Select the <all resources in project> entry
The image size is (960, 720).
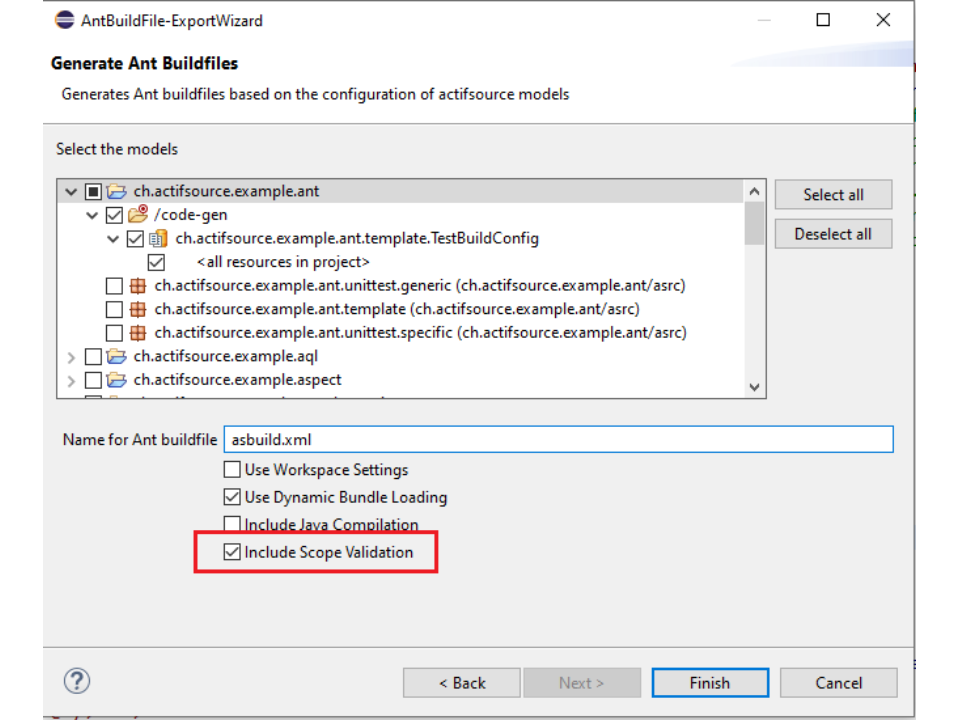point(283,262)
